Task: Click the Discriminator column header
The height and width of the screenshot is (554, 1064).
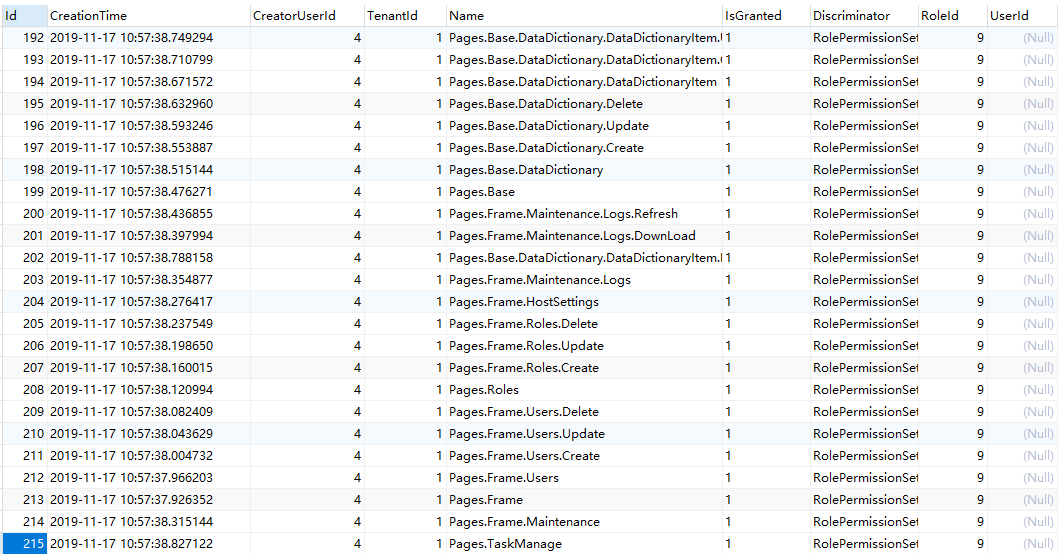Action: (x=864, y=15)
